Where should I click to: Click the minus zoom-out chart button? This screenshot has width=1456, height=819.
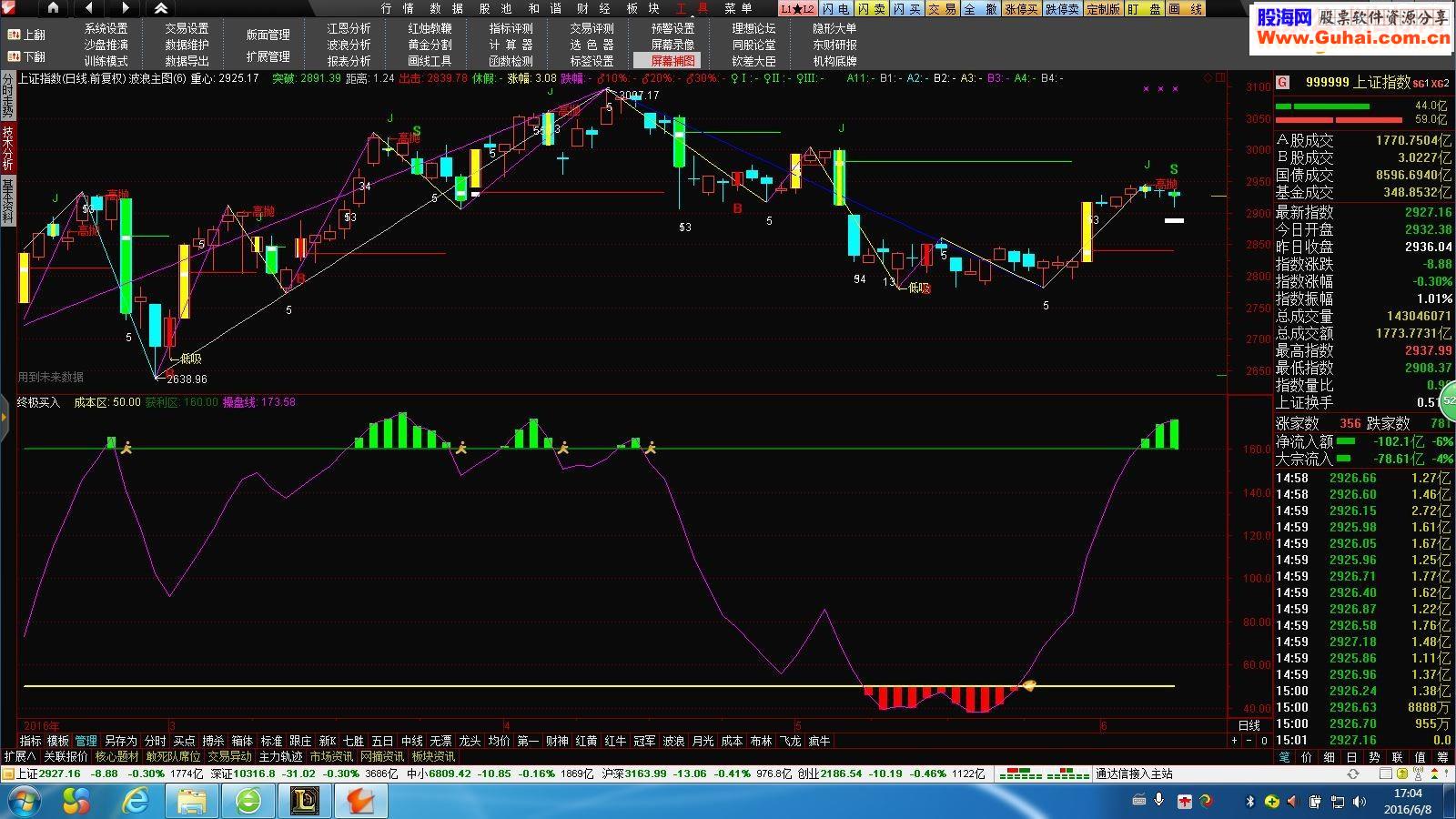[x=1250, y=741]
